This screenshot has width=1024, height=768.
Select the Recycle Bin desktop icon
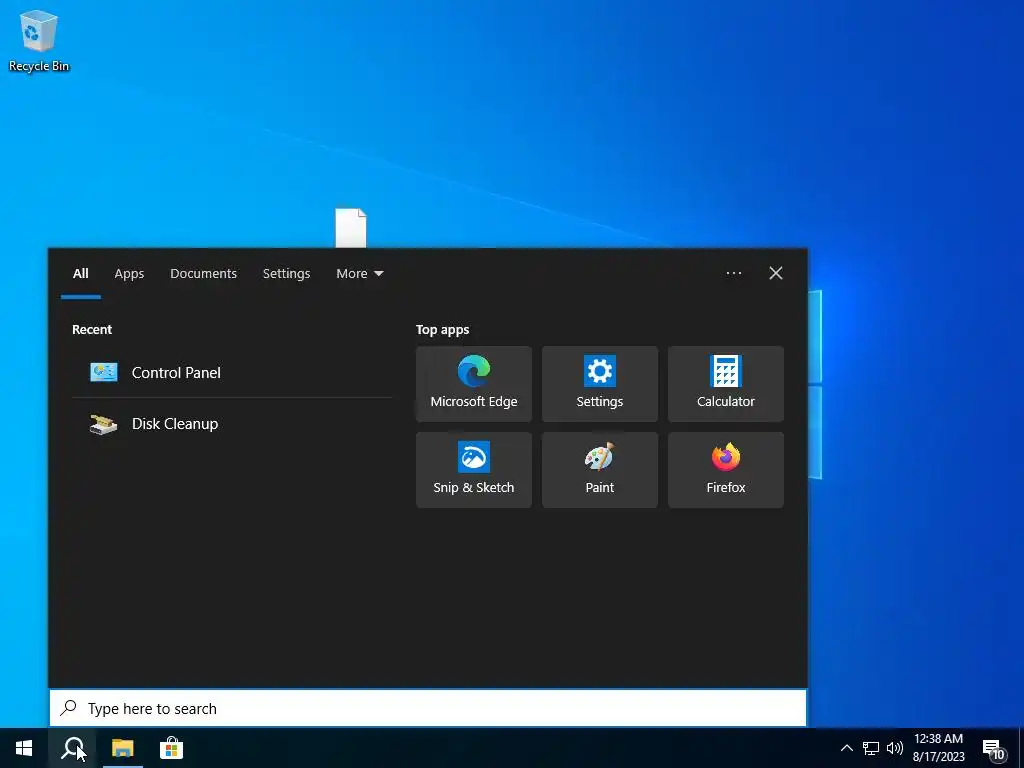coord(39,40)
